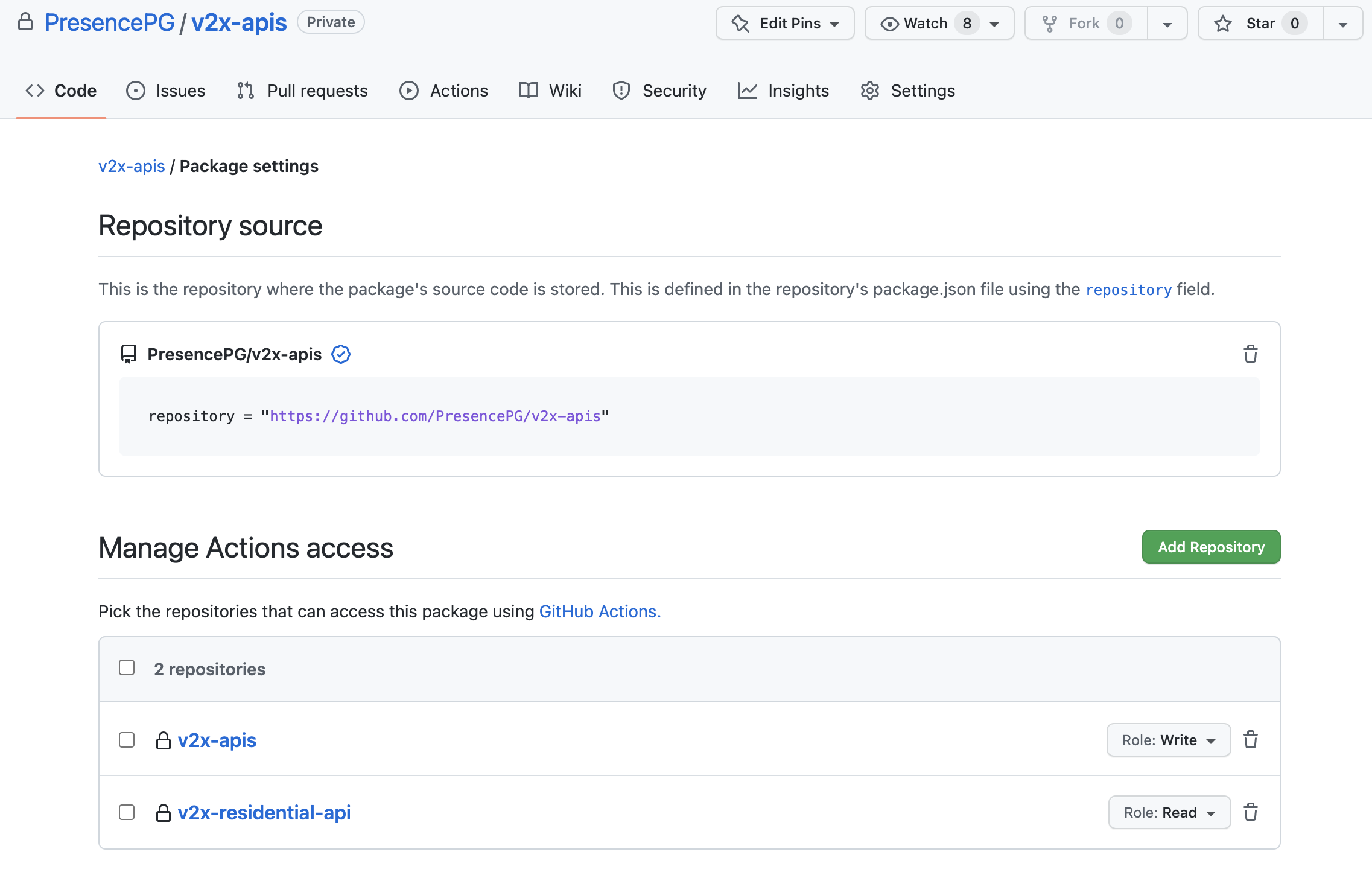Click the Fork count 0
1372x875 pixels.
(x=1119, y=24)
